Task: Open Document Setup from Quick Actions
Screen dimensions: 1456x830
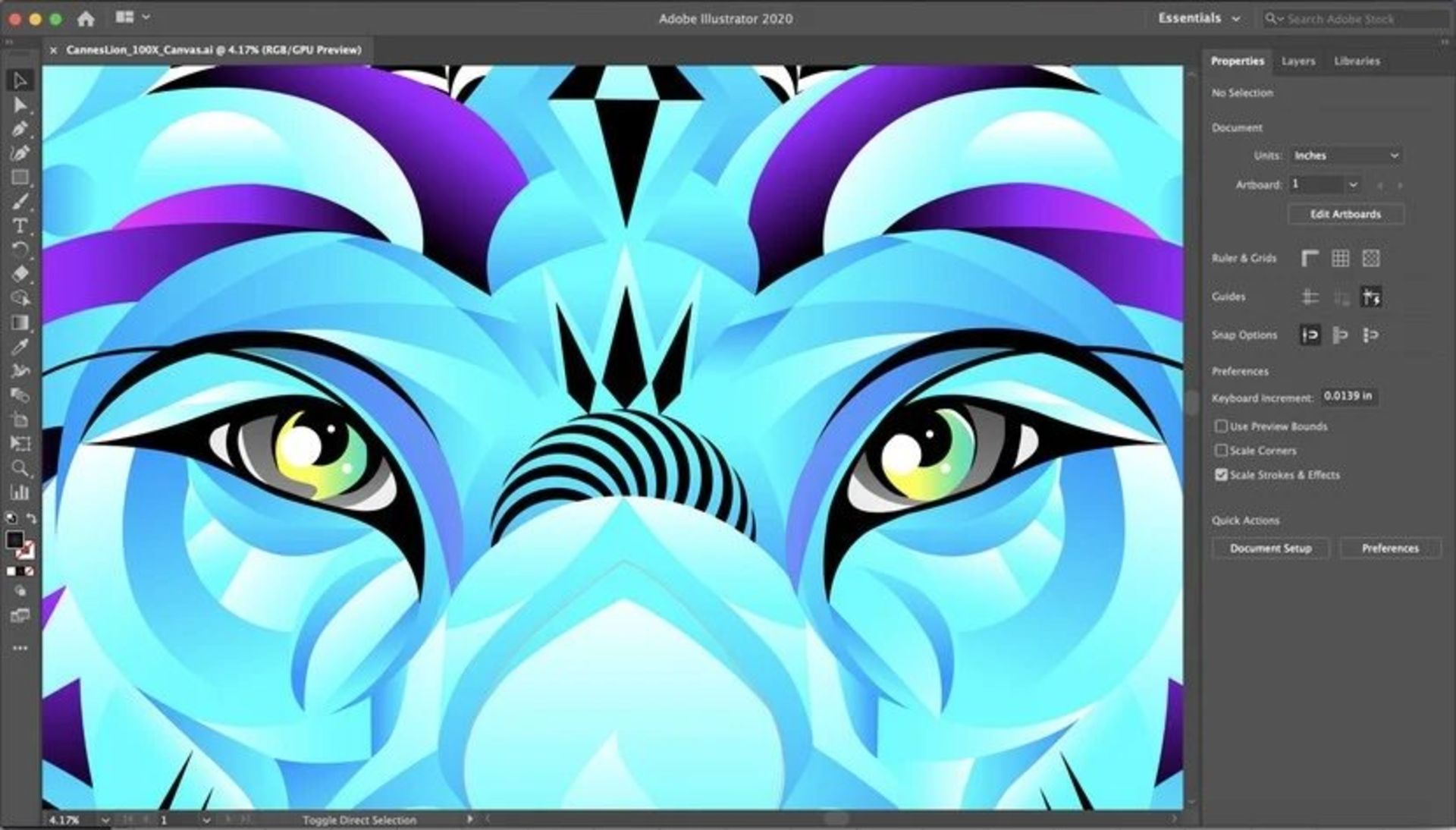Action: [1271, 548]
